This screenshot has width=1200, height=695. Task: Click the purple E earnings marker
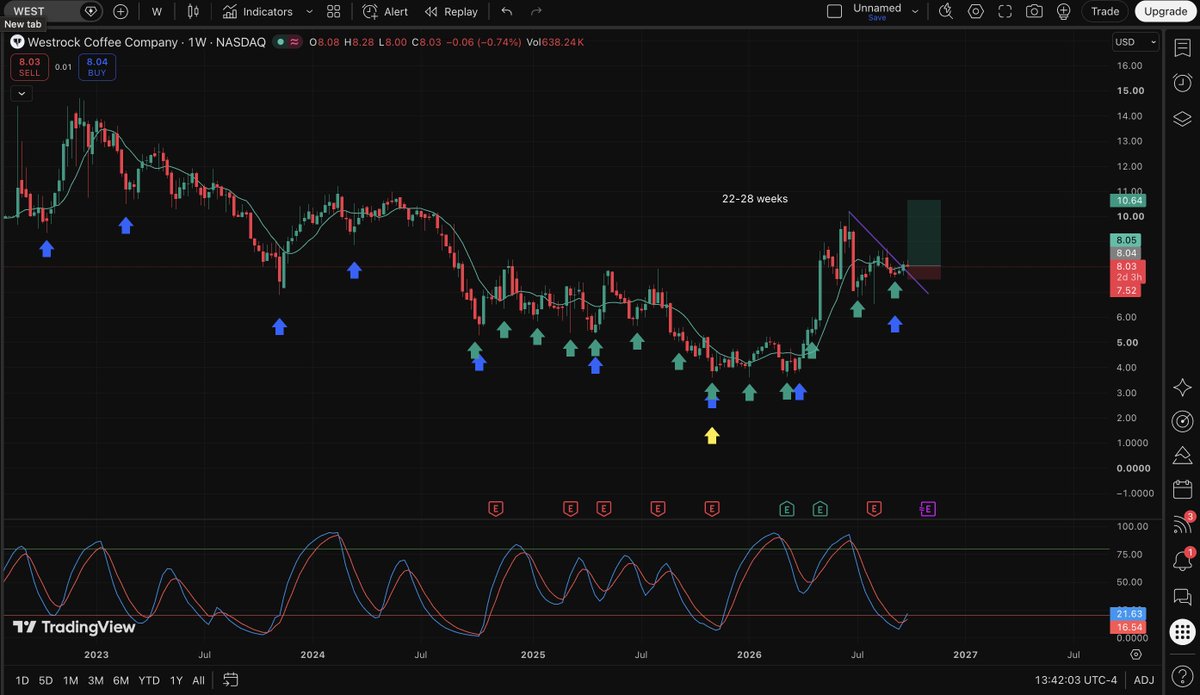[x=927, y=509]
